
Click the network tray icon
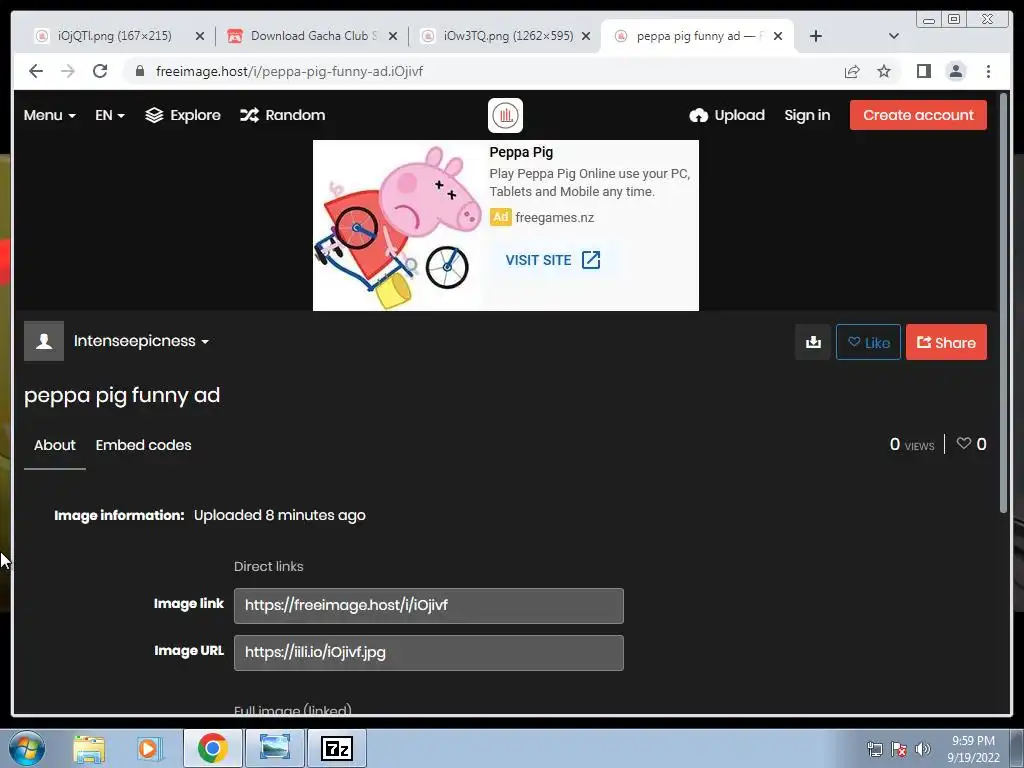pyautogui.click(x=874, y=749)
